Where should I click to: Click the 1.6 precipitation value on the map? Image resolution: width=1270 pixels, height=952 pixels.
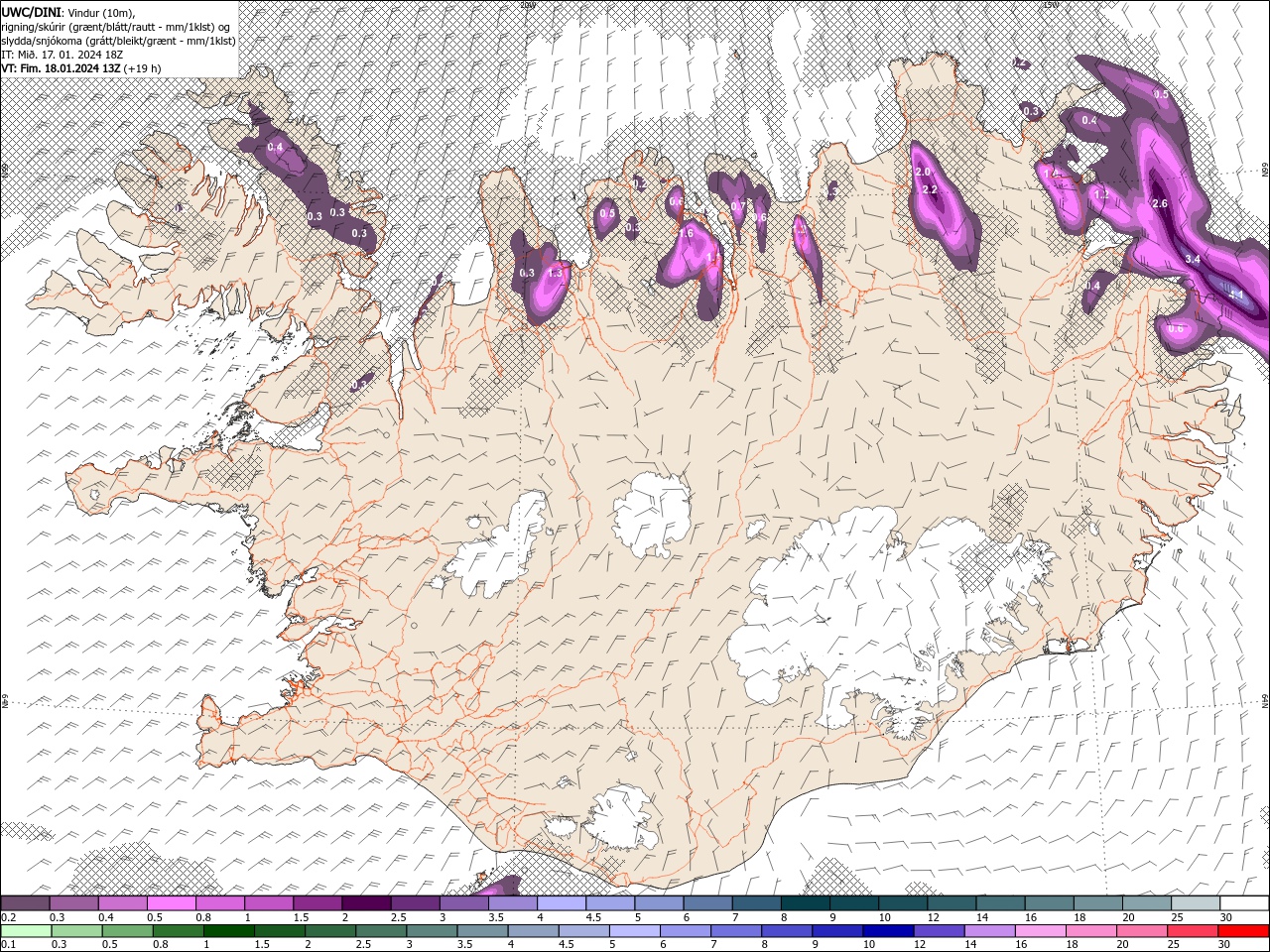[686, 233]
